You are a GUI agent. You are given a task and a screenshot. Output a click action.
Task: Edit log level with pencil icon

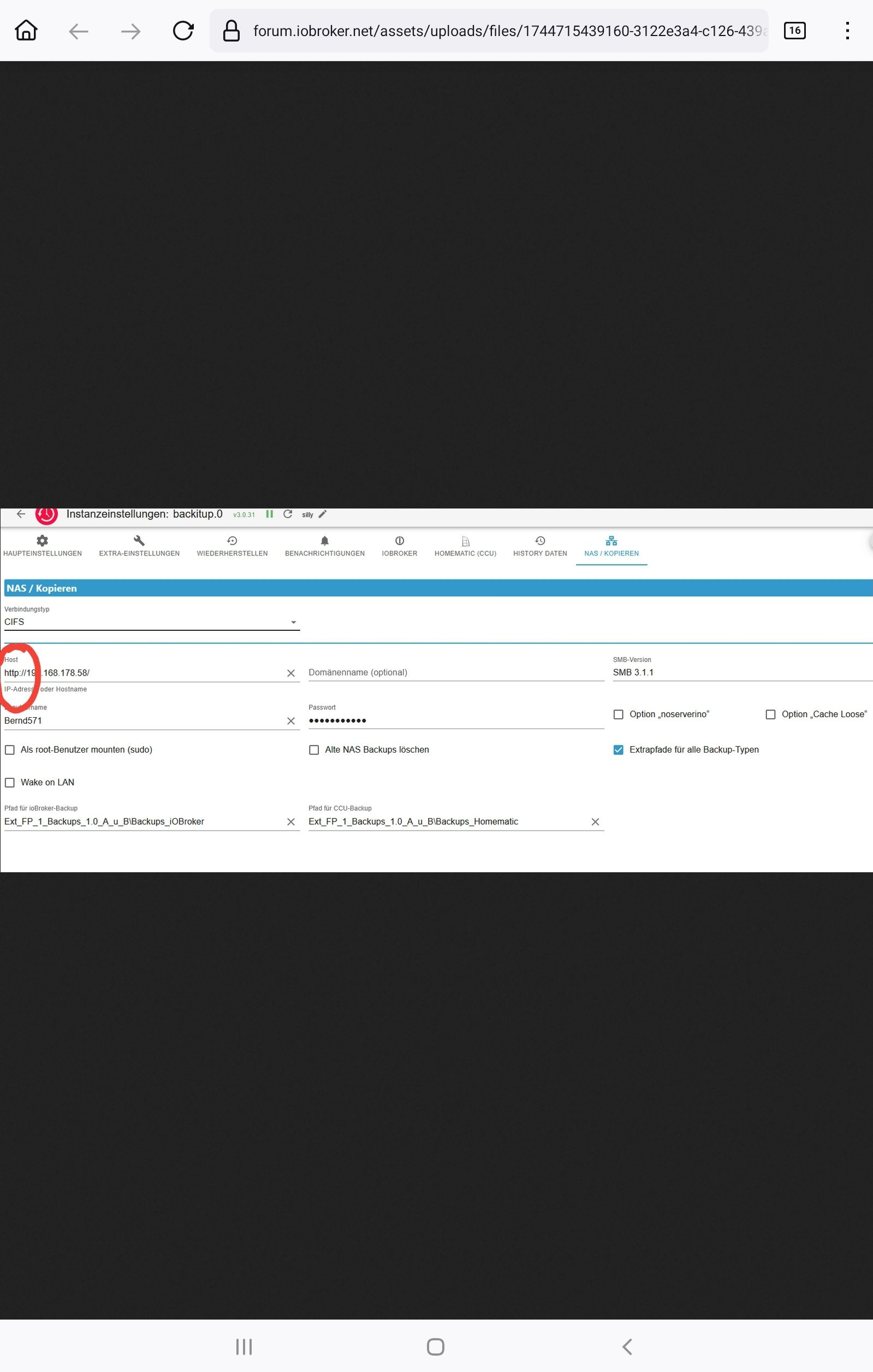(x=322, y=514)
